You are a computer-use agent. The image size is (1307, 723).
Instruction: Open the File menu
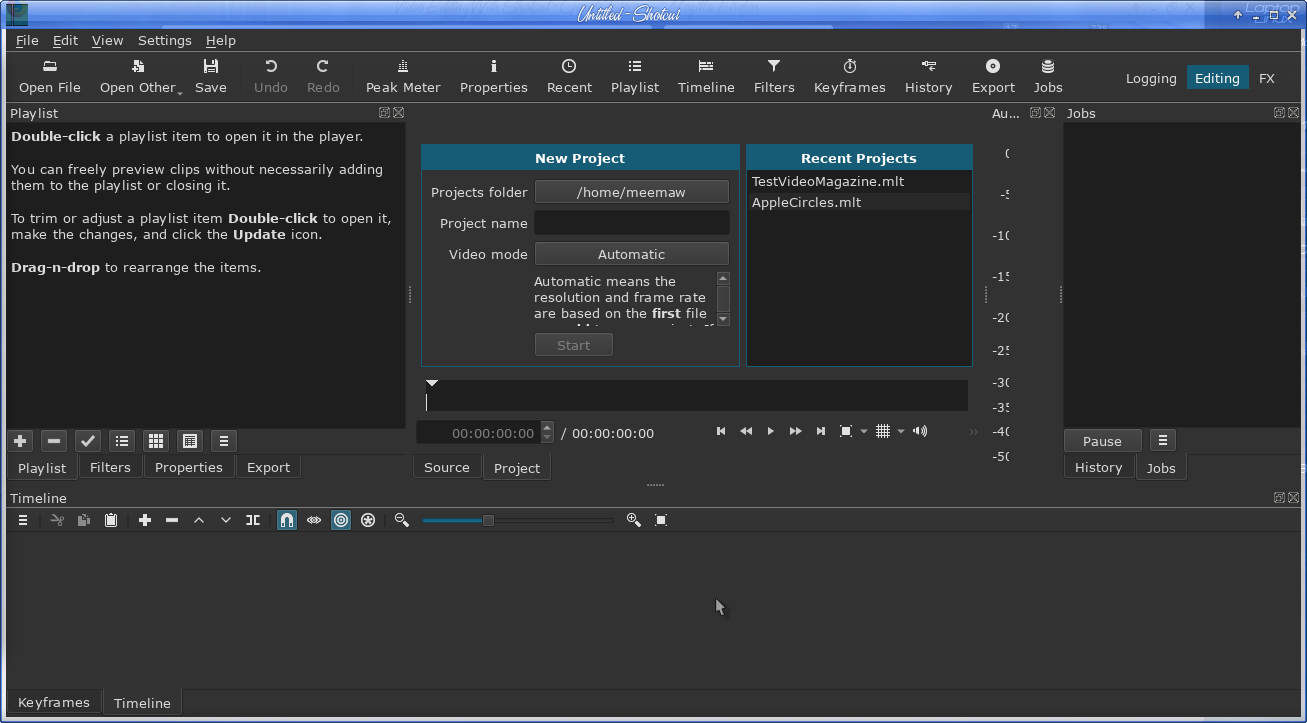click(x=27, y=40)
